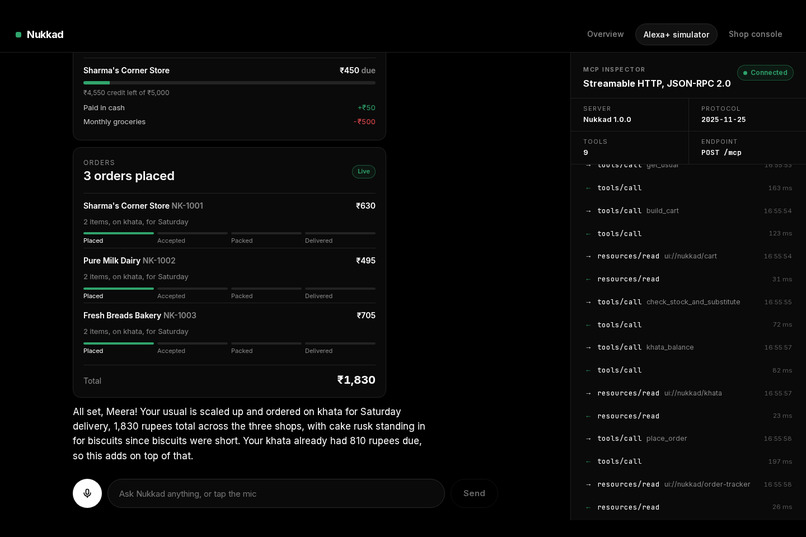The width and height of the screenshot is (806, 537).
Task: Select Sharma's Corner Store NK-1001 order
Action: (229, 221)
